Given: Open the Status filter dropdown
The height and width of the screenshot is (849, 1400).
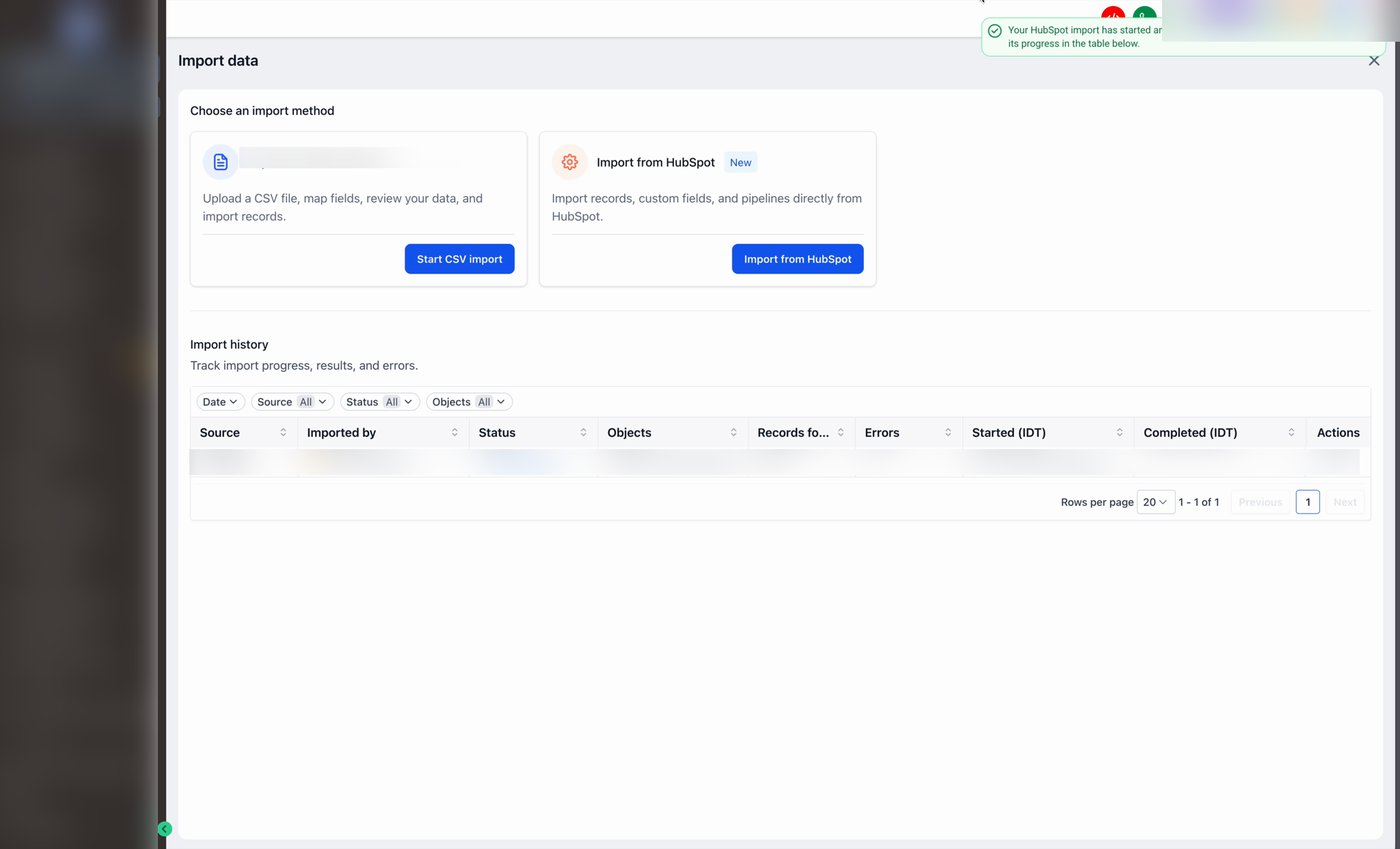Looking at the screenshot, I should point(379,402).
